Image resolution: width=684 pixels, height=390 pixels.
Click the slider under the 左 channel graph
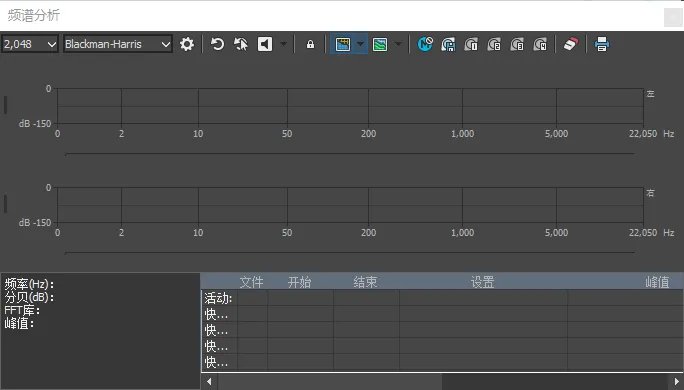349,154
